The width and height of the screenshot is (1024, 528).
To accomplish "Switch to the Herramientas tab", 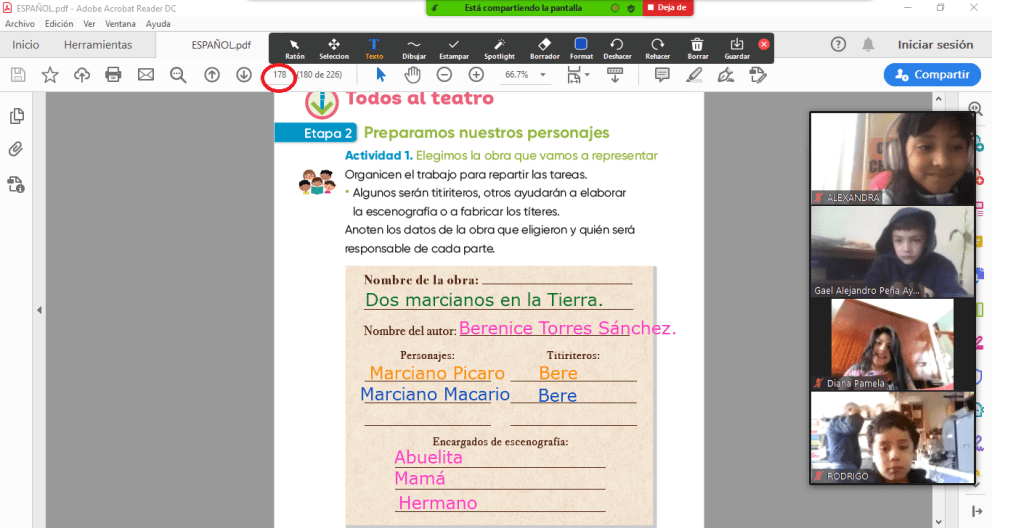I will click(98, 45).
